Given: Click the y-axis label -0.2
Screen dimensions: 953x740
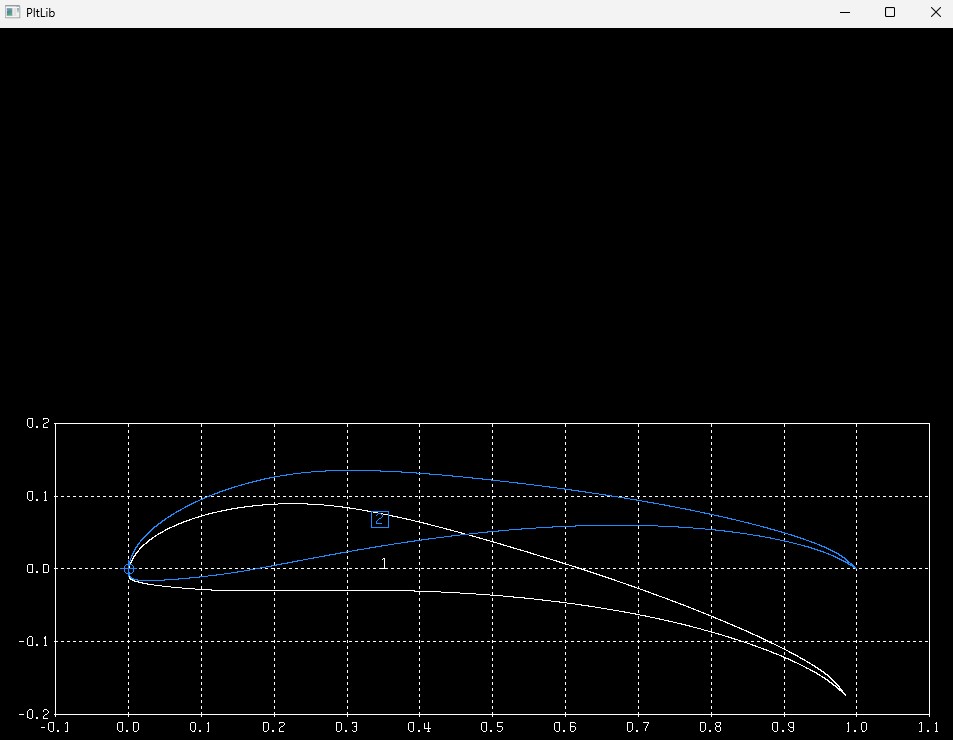Looking at the screenshot, I should pyautogui.click(x=34, y=714).
